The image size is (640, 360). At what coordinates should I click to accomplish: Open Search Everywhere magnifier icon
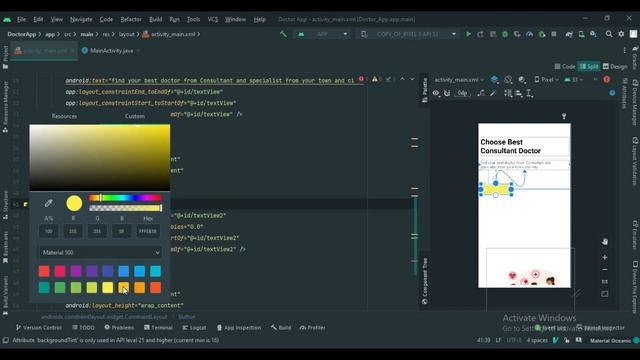point(609,34)
